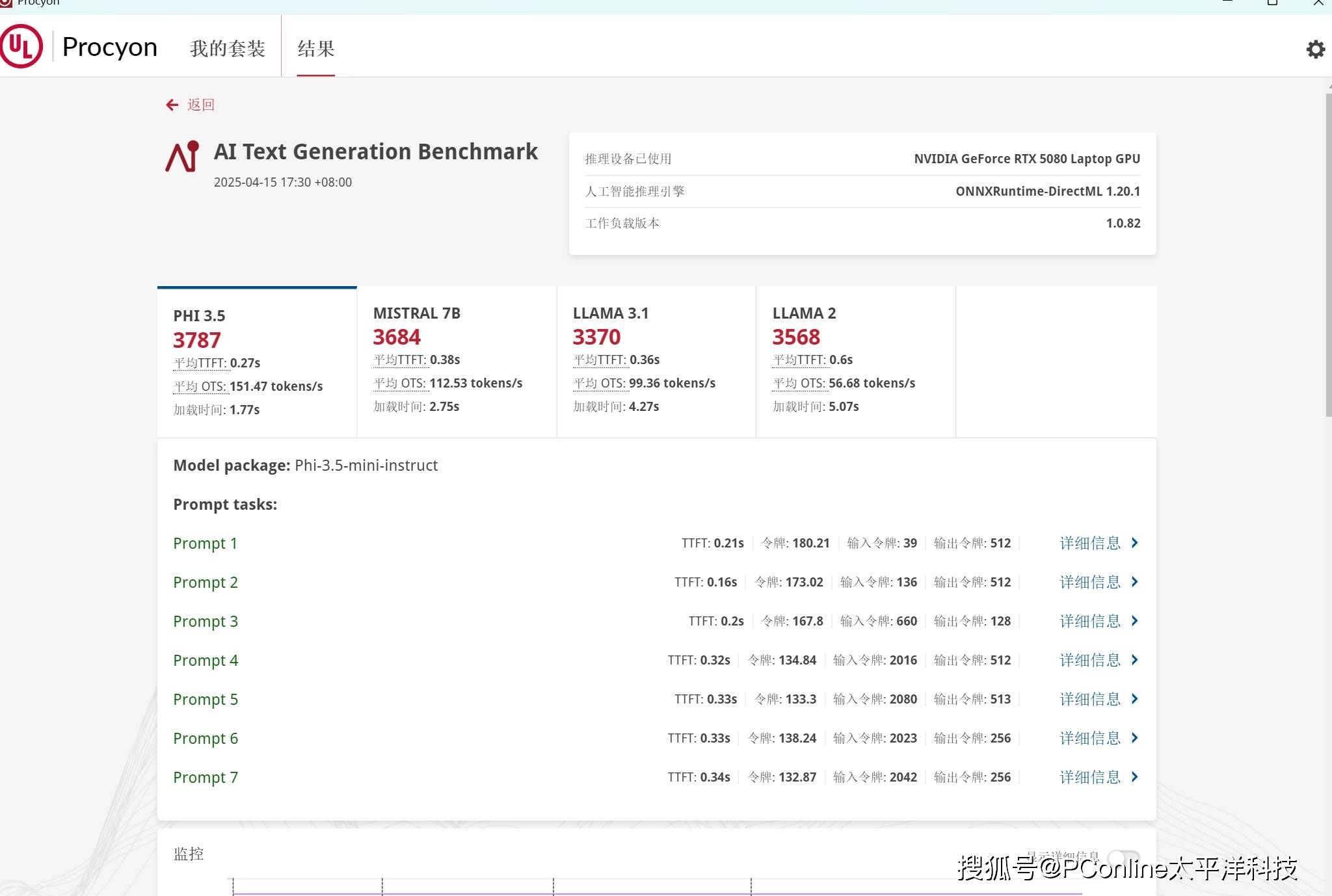Click the UL logo icon
The height and width of the screenshot is (896, 1332).
21,46
